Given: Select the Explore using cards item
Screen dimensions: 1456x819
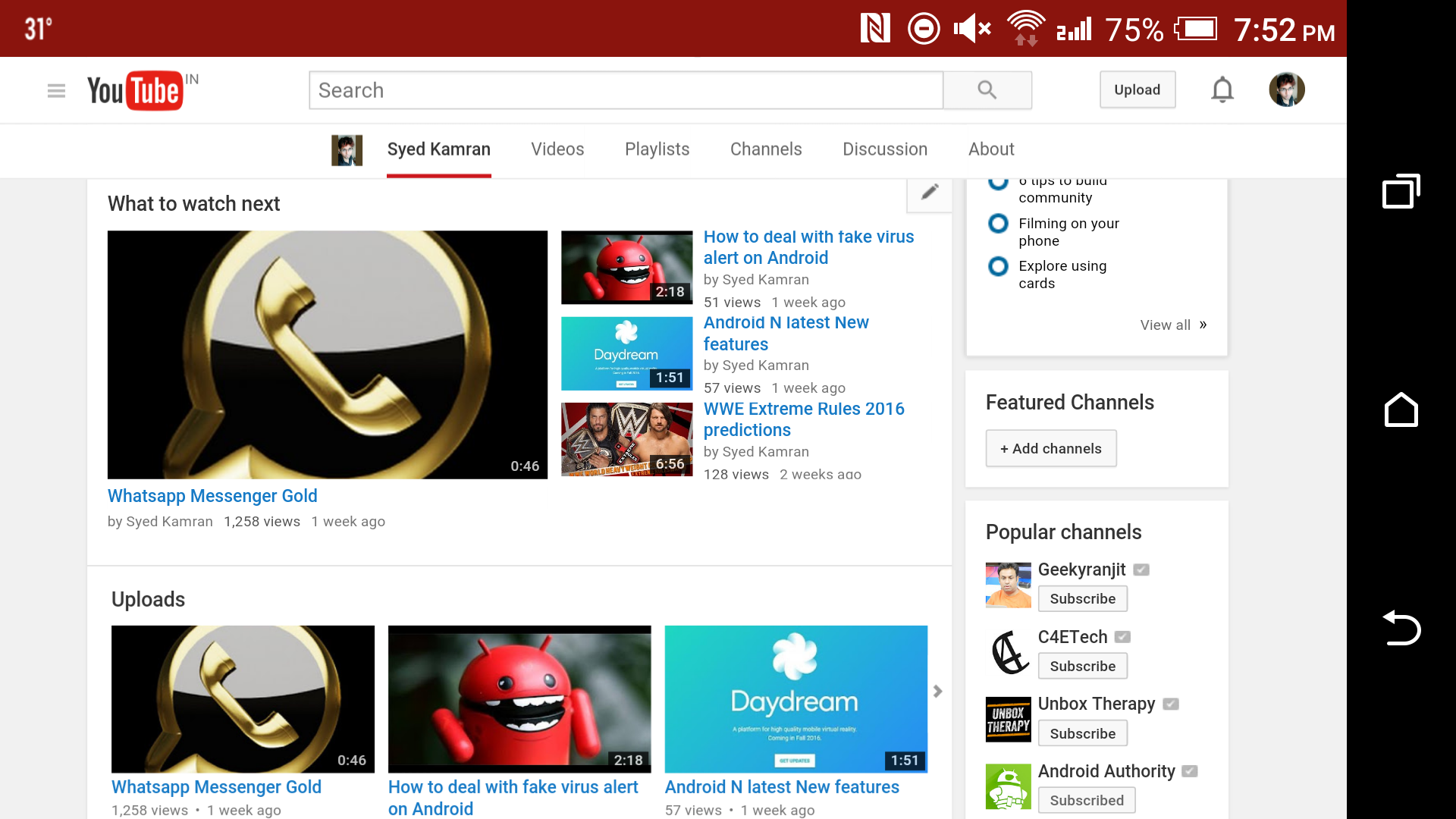Looking at the screenshot, I should pyautogui.click(x=1062, y=275).
